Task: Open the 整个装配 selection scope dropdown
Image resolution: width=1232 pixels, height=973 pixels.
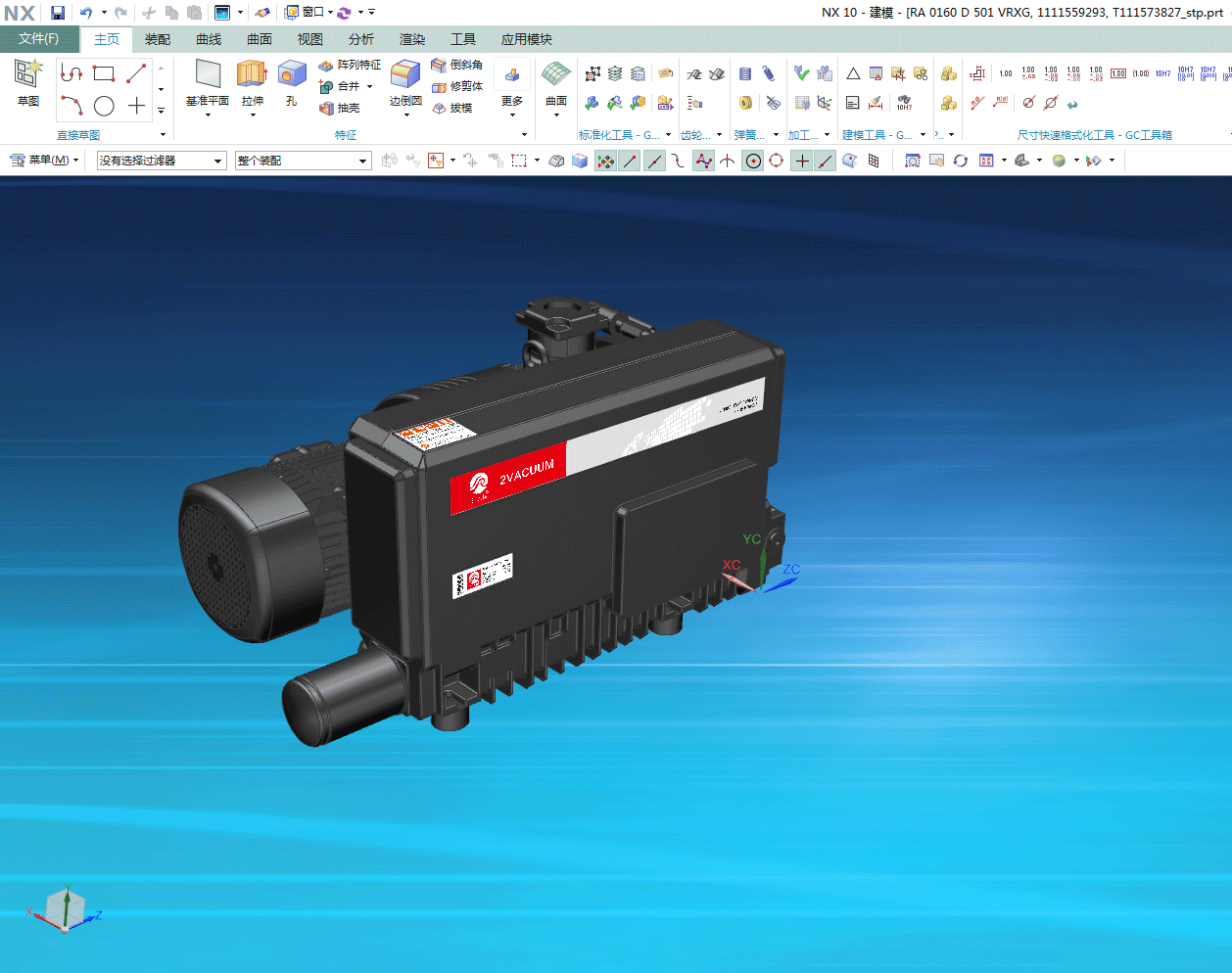Action: click(x=303, y=161)
